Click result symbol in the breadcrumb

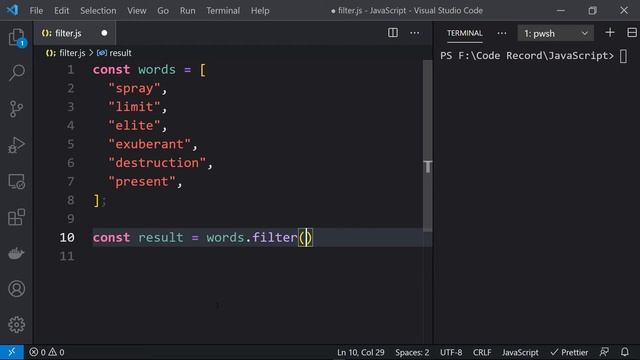[120, 53]
